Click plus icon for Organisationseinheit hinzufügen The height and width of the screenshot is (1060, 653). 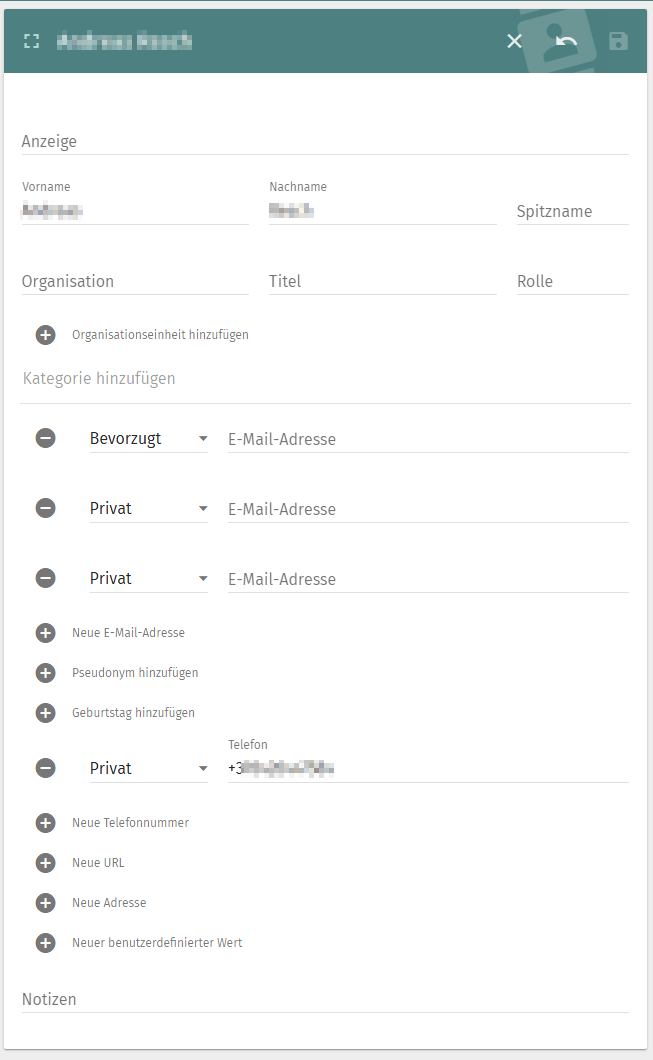[x=46, y=335]
